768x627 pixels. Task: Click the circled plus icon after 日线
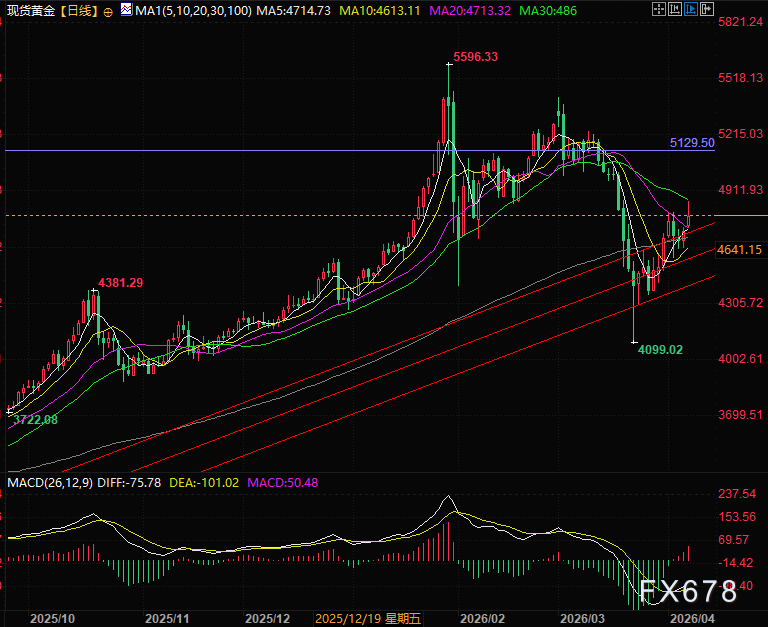click(107, 10)
